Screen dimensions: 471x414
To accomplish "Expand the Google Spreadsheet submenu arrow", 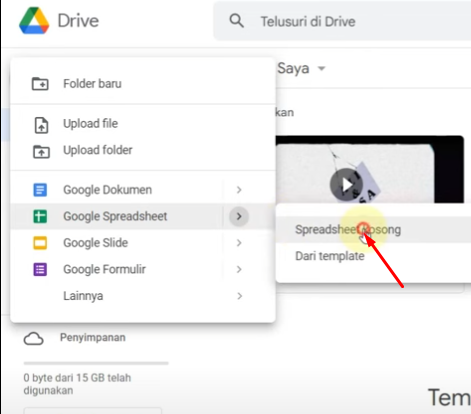I will (x=239, y=216).
